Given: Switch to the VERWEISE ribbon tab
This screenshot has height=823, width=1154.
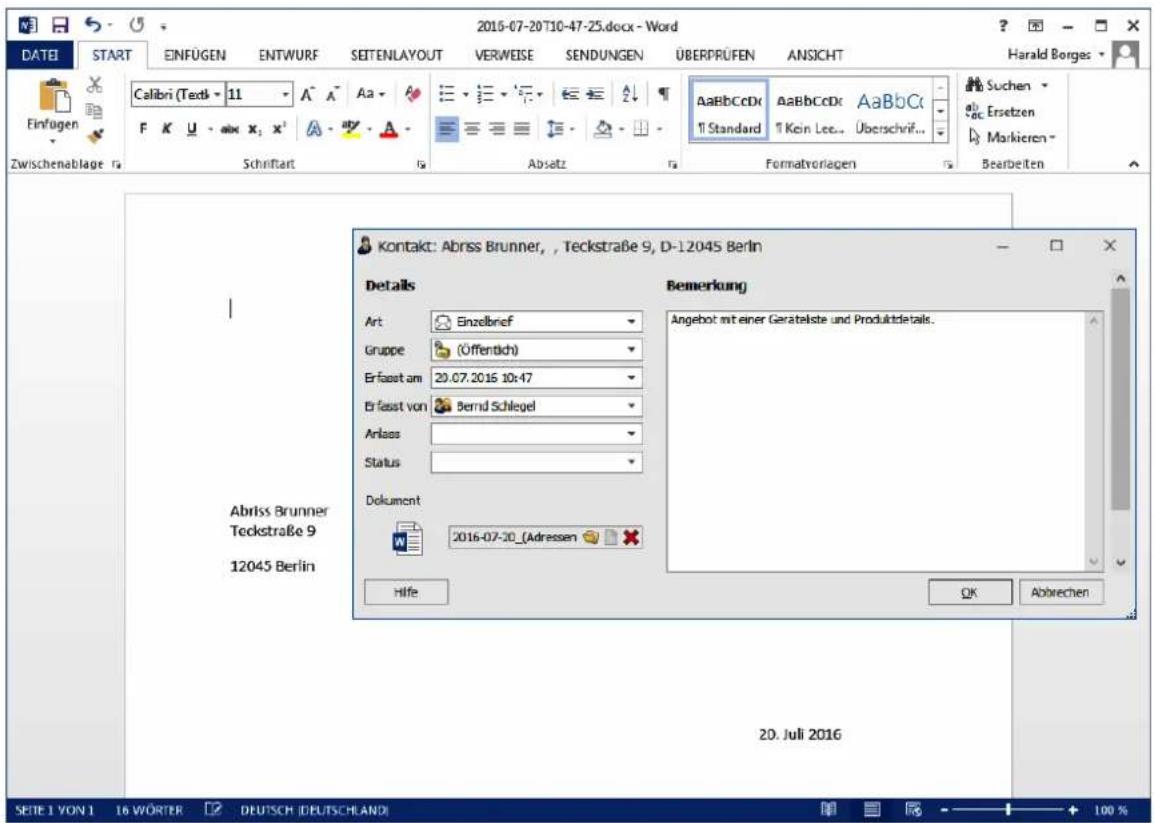Looking at the screenshot, I should (x=503, y=55).
